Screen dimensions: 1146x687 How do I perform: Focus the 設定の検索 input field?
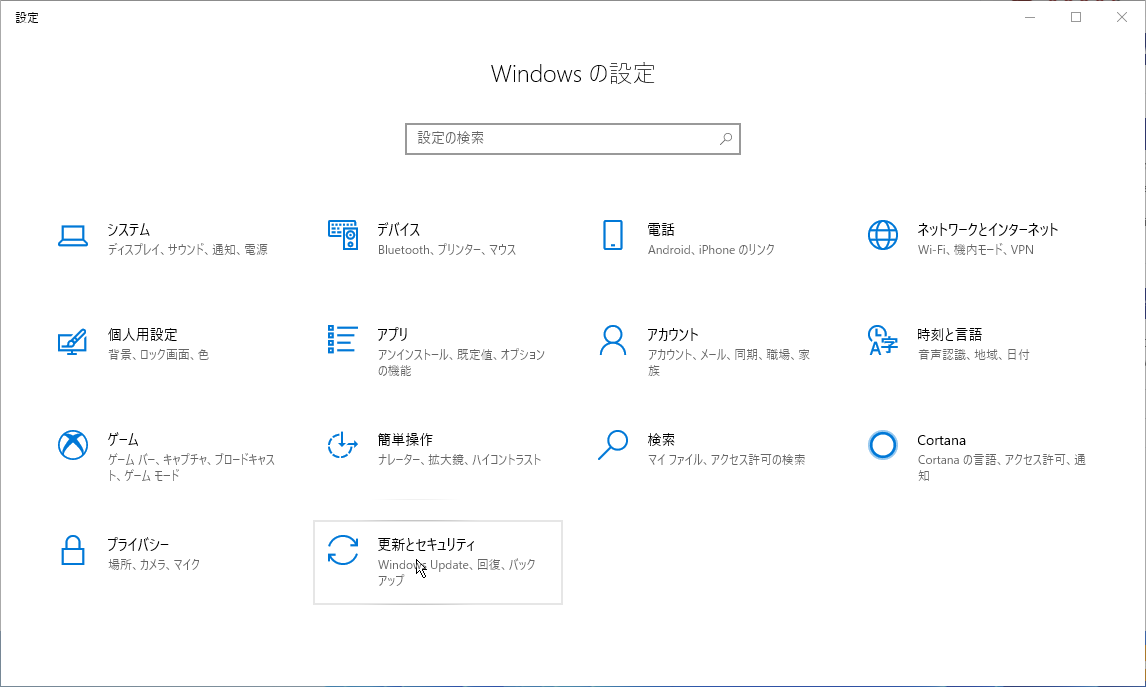573,139
